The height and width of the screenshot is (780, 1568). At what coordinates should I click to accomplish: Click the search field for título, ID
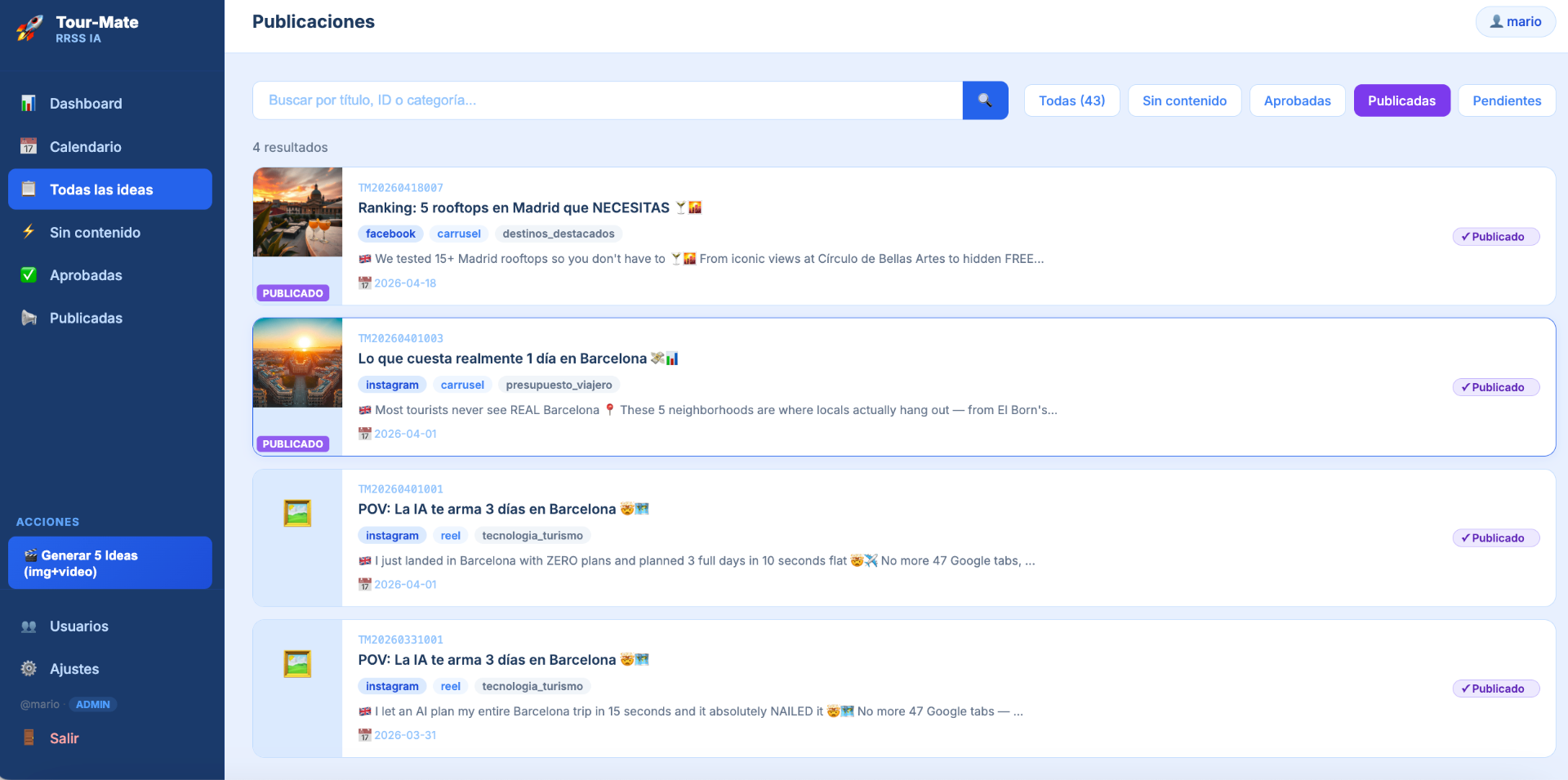click(x=608, y=100)
